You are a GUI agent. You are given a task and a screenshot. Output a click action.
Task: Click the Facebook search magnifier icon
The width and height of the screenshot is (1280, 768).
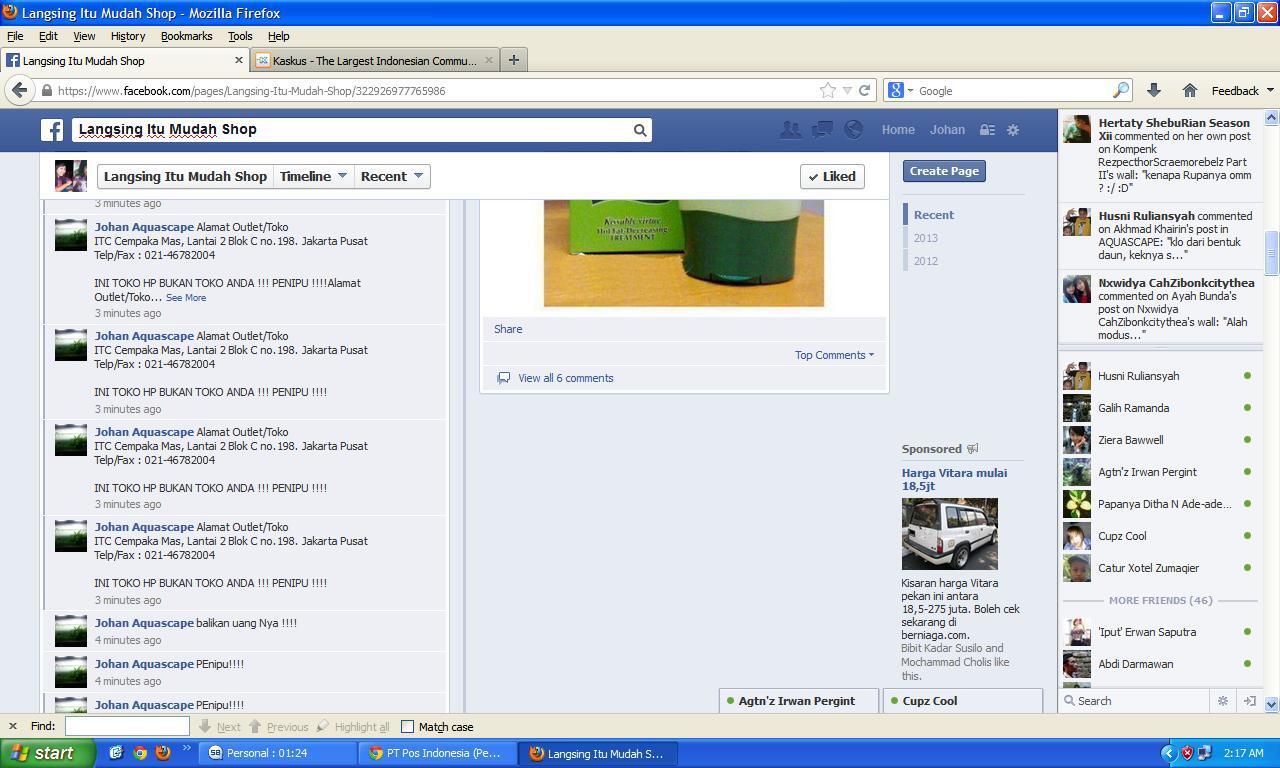(x=640, y=130)
